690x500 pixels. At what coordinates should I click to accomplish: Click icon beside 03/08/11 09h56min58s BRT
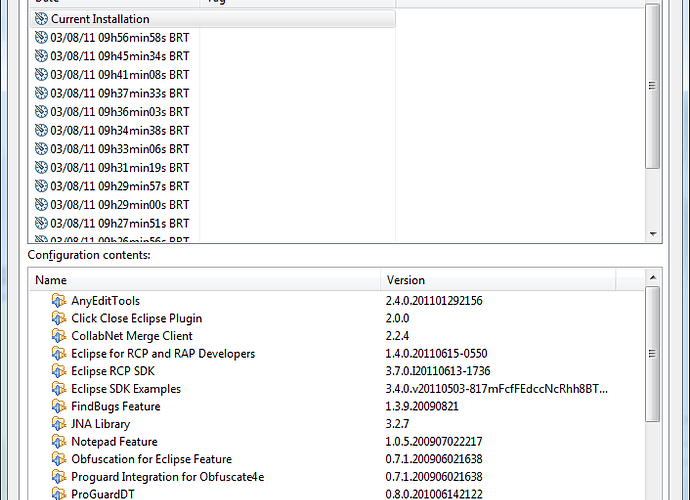[x=41, y=37]
